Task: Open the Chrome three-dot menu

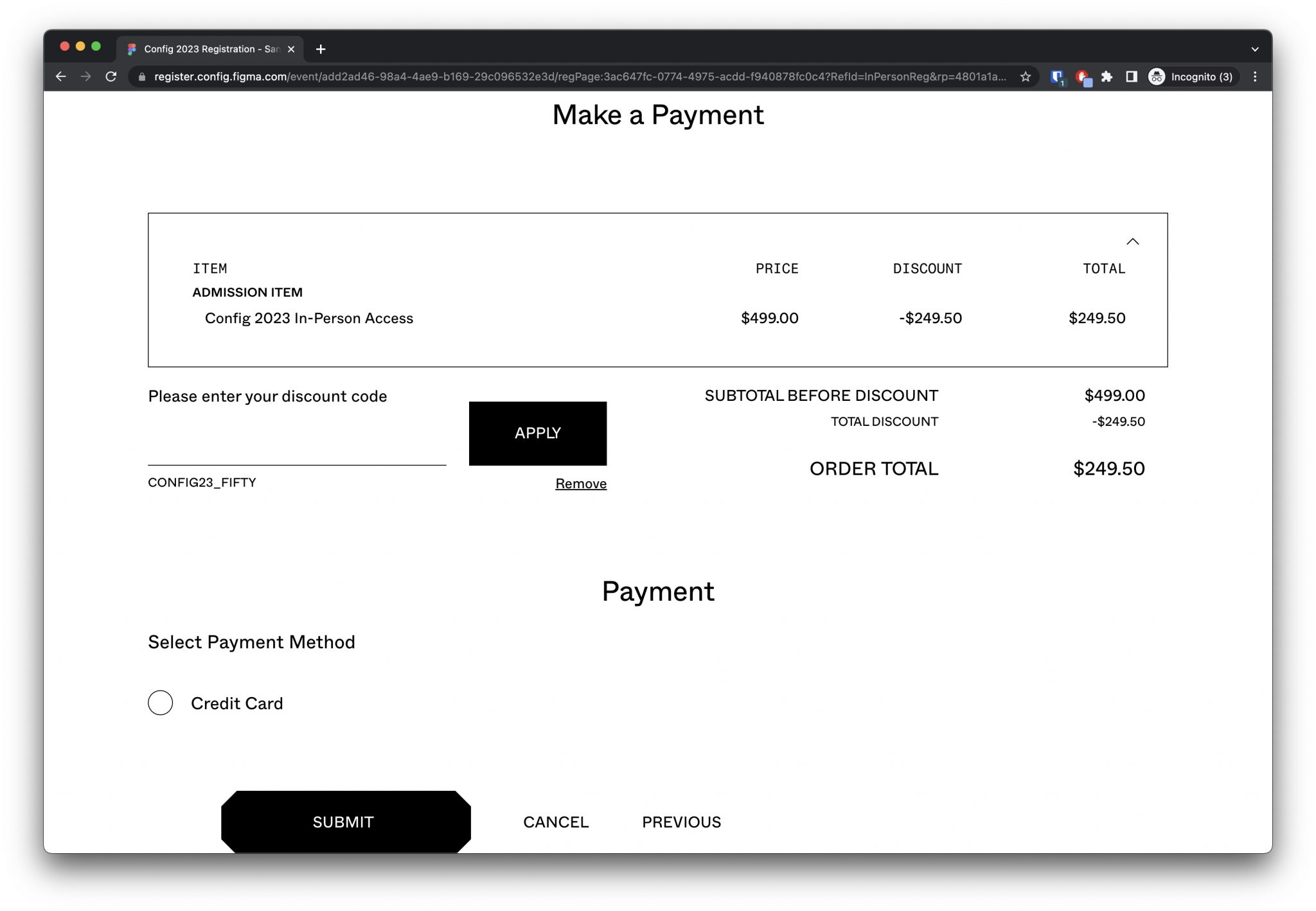Action: (x=1254, y=76)
